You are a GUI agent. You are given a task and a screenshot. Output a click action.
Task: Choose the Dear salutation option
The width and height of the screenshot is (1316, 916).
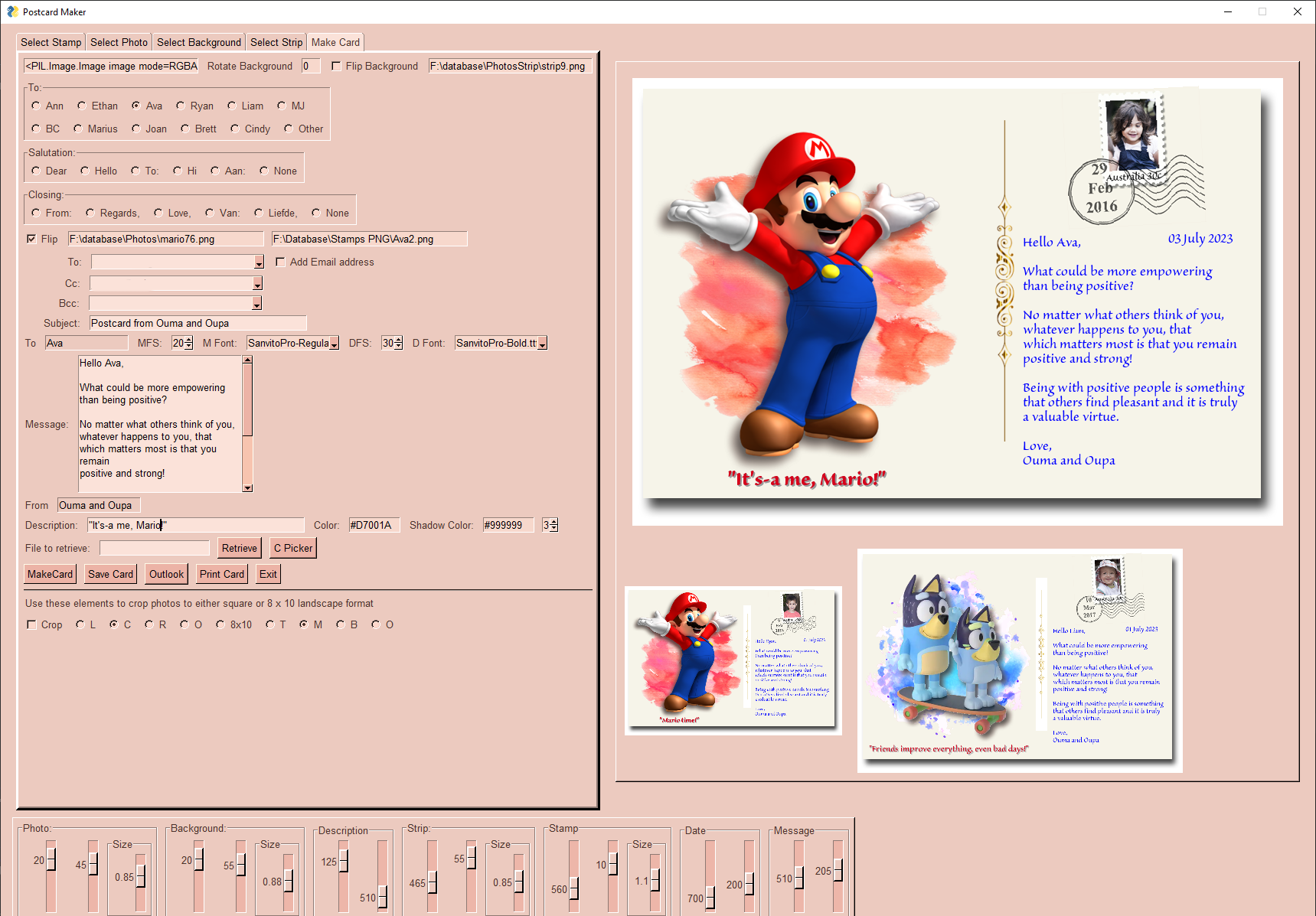coord(36,171)
